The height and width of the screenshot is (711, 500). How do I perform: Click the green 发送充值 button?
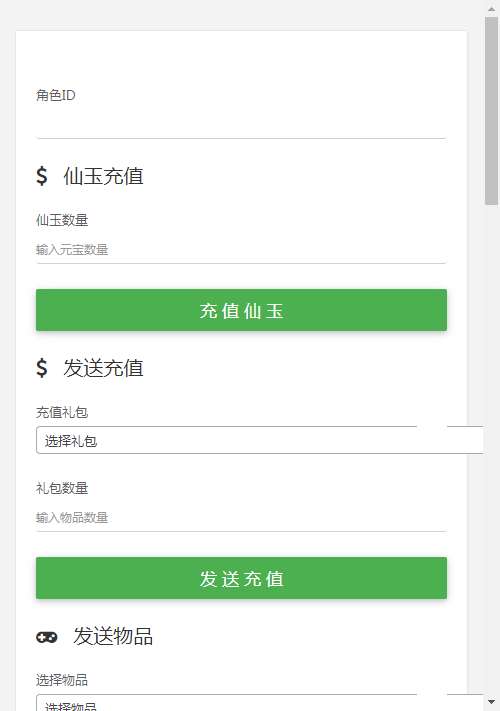(241, 578)
